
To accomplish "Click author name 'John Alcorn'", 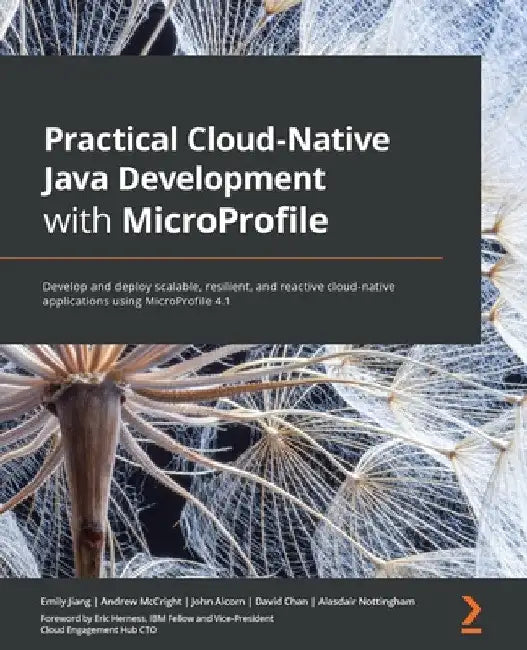I will coord(218,601).
